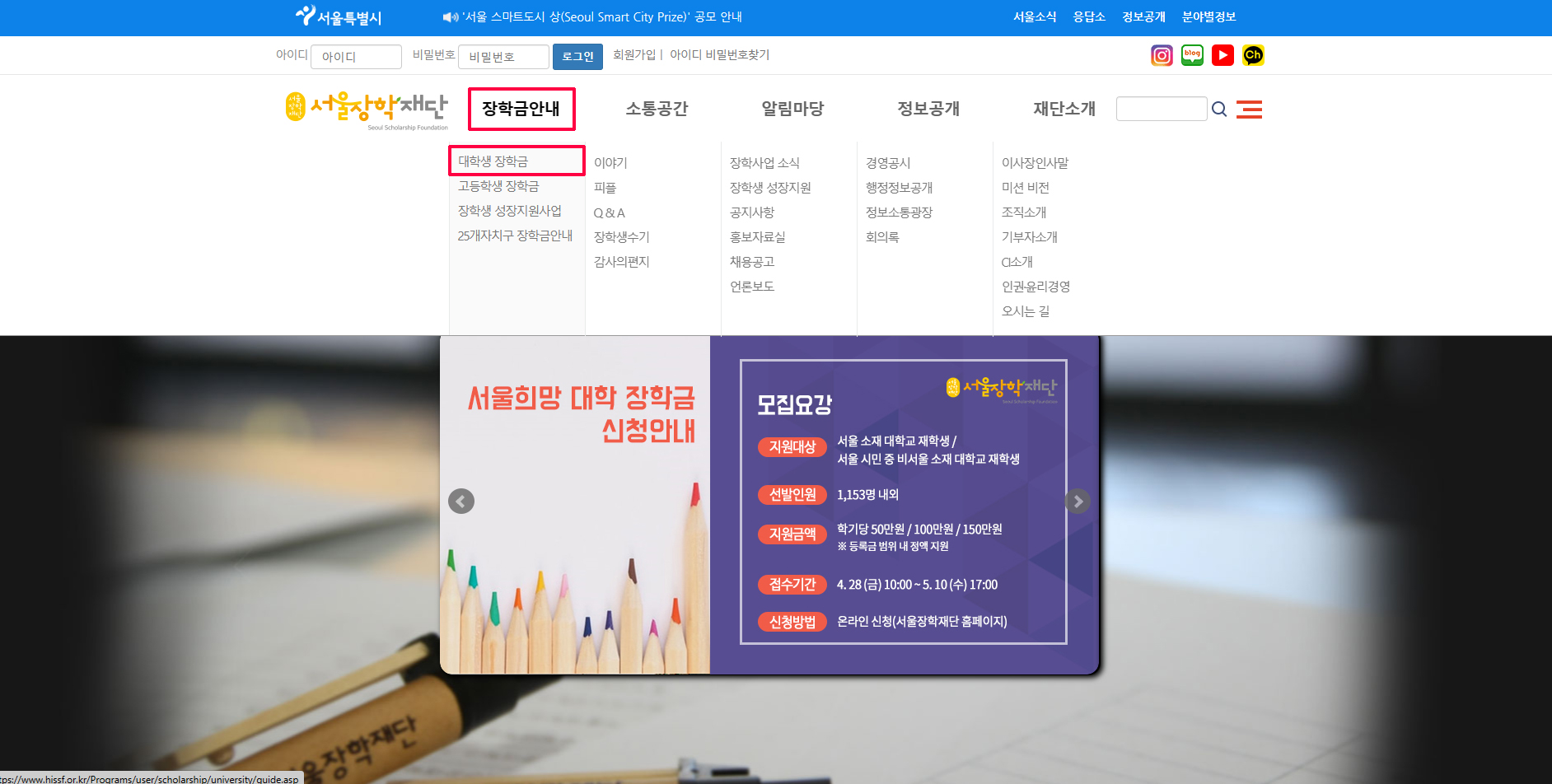Open 장학사업 소식 submenu item
The height and width of the screenshot is (784, 1552).
click(764, 163)
